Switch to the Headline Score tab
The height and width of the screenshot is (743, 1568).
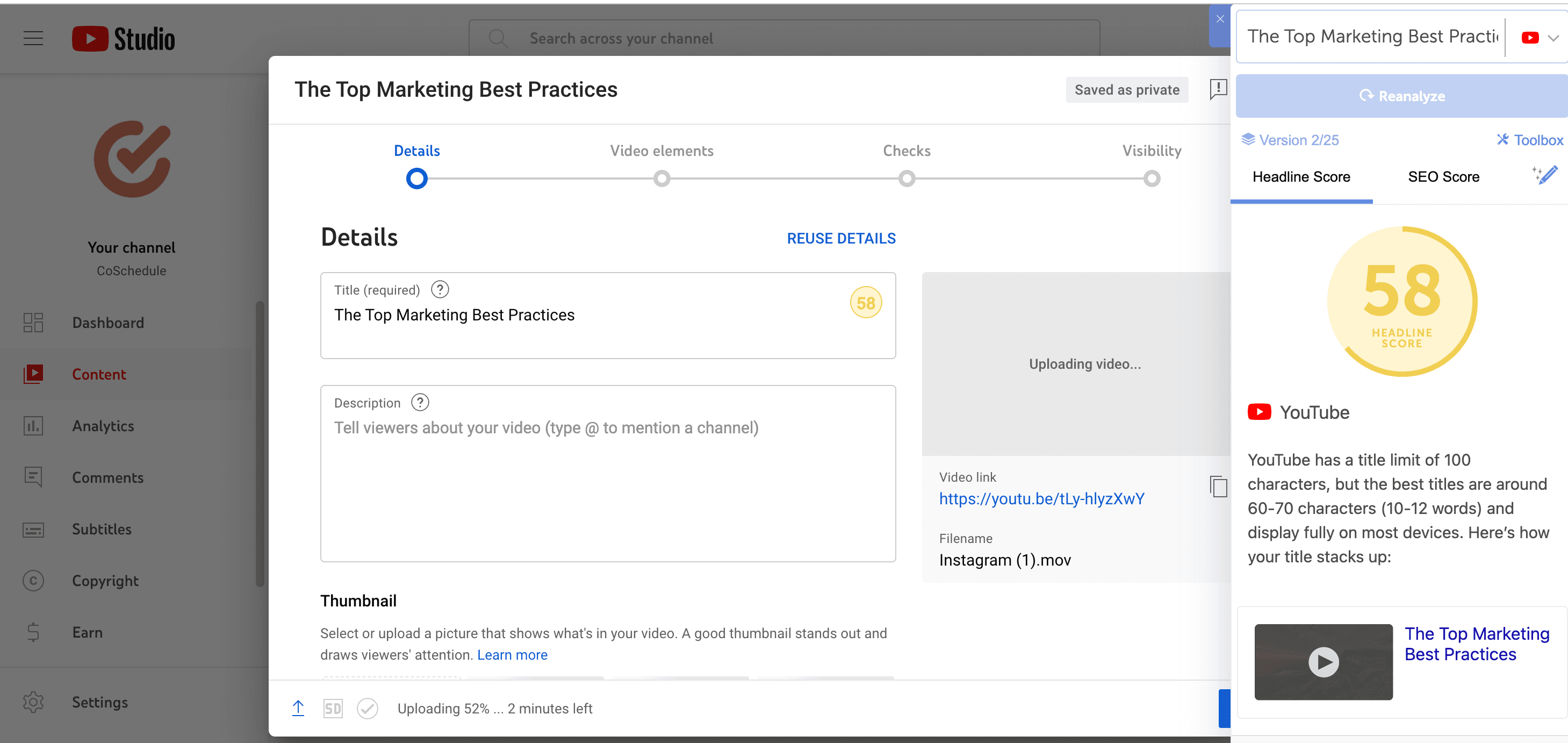pyautogui.click(x=1301, y=177)
